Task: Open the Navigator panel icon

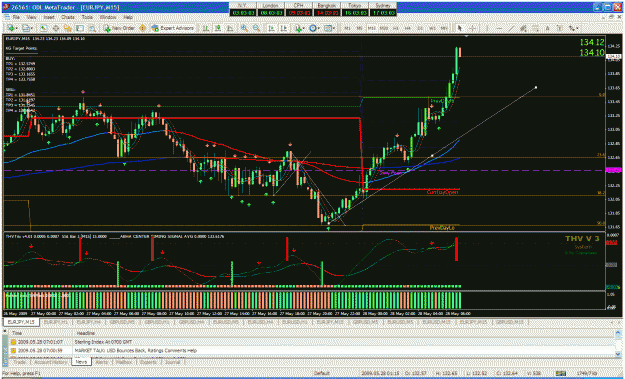Action: point(68,28)
